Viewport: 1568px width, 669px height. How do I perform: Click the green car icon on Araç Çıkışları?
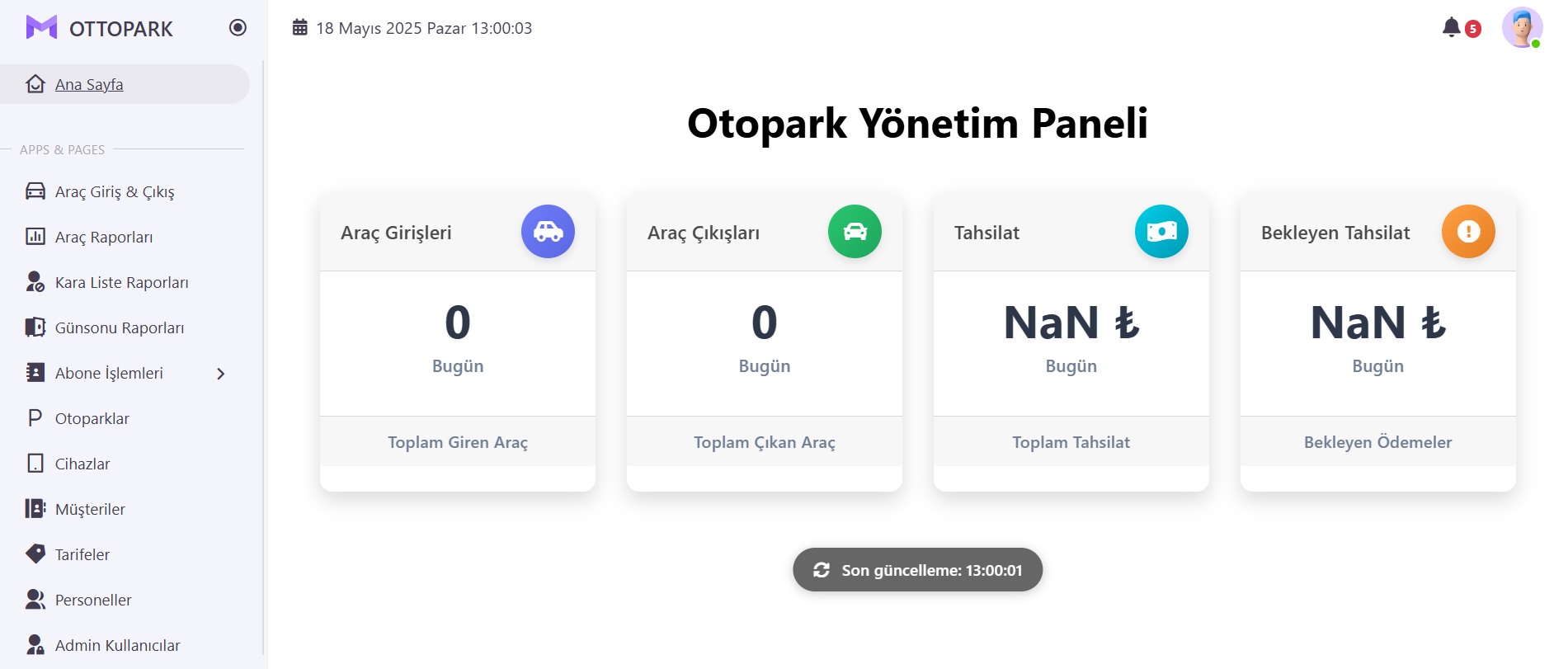(x=855, y=232)
